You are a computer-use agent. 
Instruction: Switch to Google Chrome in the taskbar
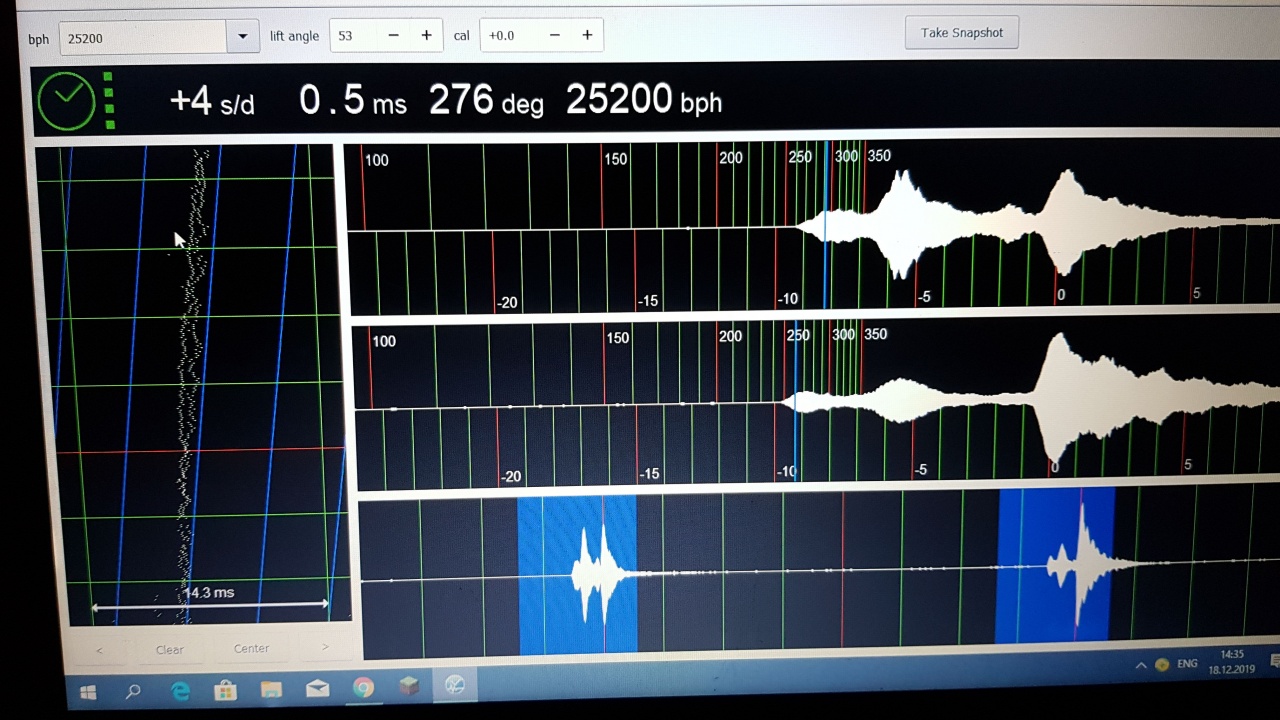pyautogui.click(x=363, y=687)
